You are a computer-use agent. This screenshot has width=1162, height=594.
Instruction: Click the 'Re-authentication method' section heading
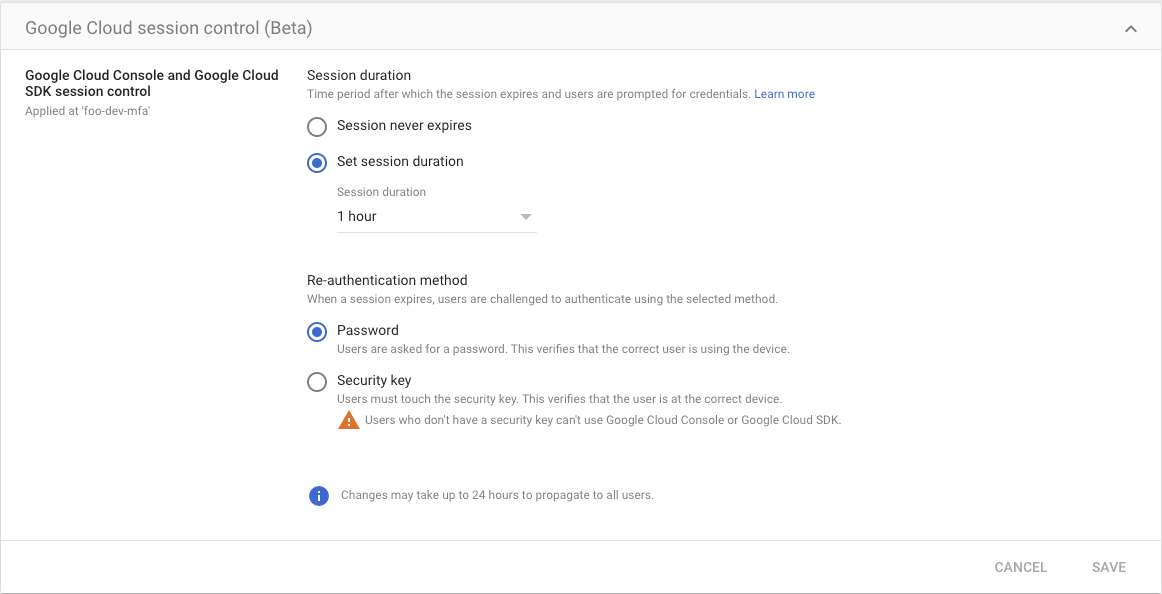pos(387,280)
